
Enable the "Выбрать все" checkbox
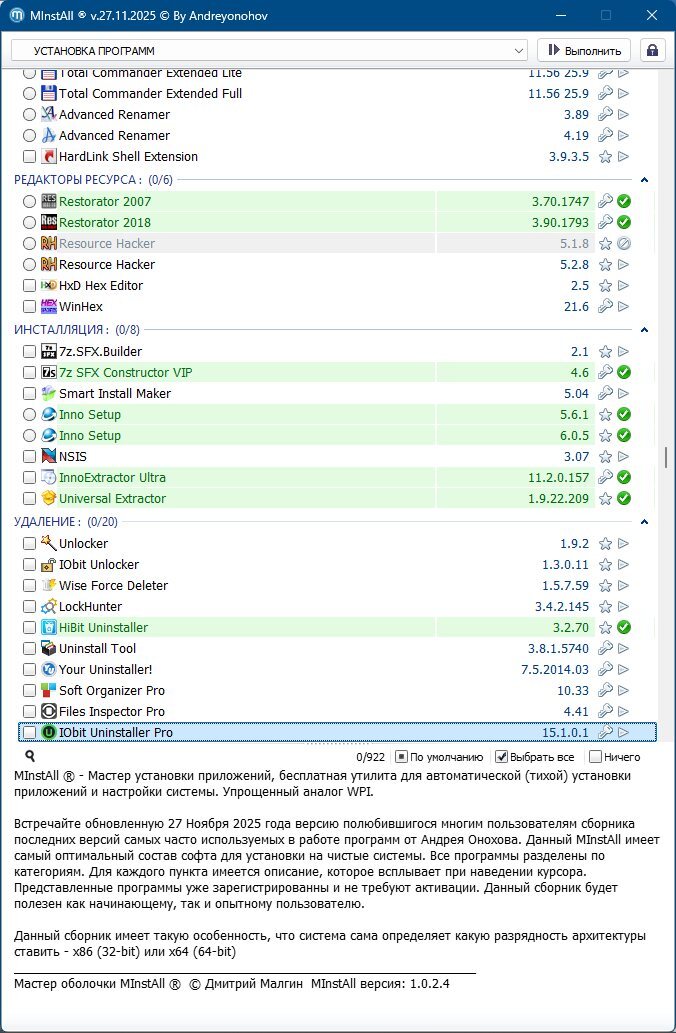[503, 757]
